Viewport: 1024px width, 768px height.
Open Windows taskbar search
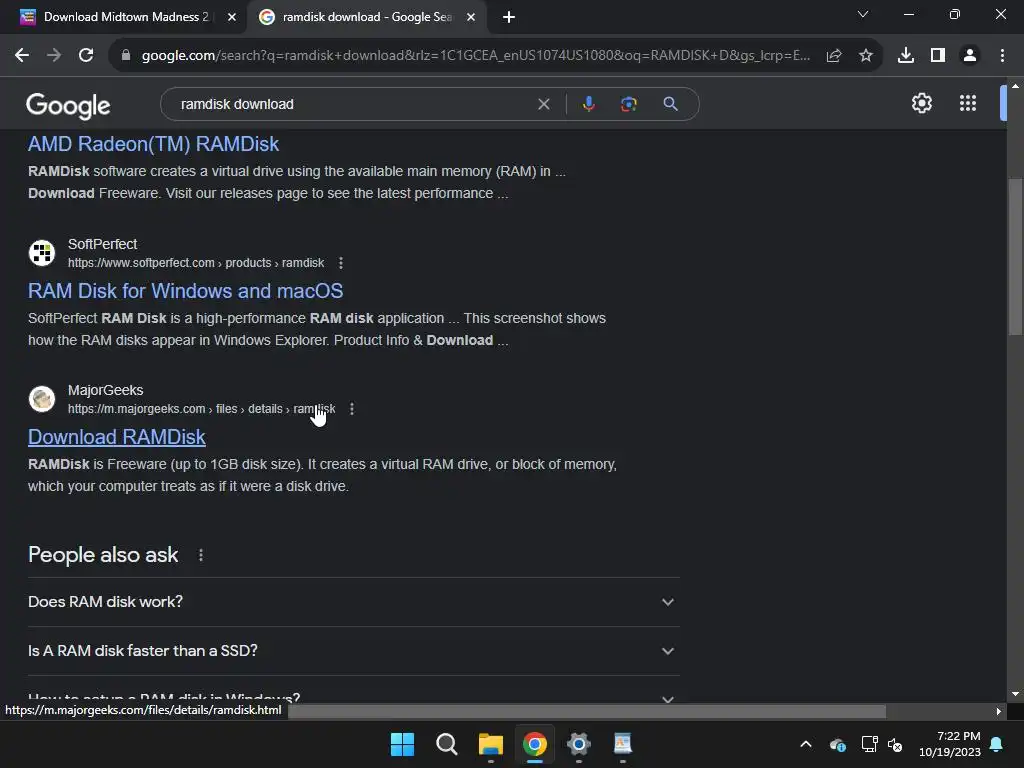tap(447, 744)
